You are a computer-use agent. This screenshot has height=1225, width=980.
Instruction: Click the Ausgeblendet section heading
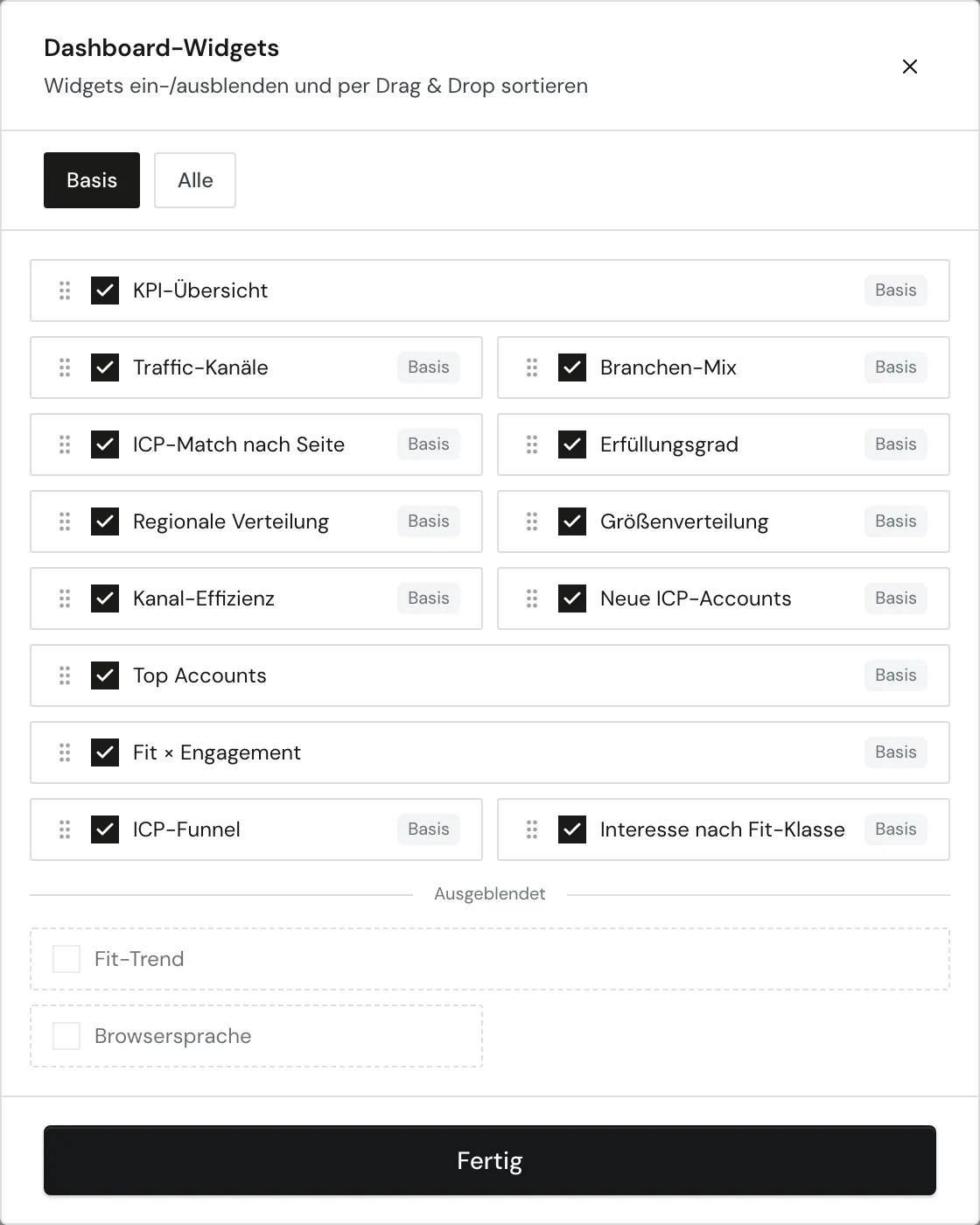coord(490,894)
